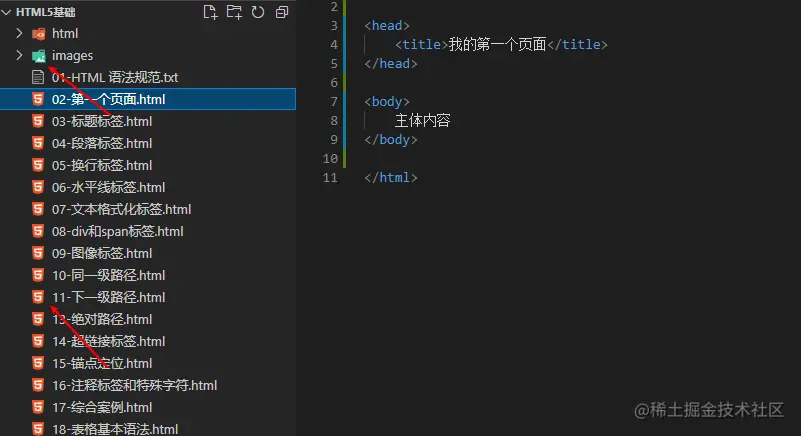Viewport: 801px width, 436px height.
Task: Click HTML5 icon beside 16-注释标签和特殊字符.html
Action: click(x=38, y=385)
